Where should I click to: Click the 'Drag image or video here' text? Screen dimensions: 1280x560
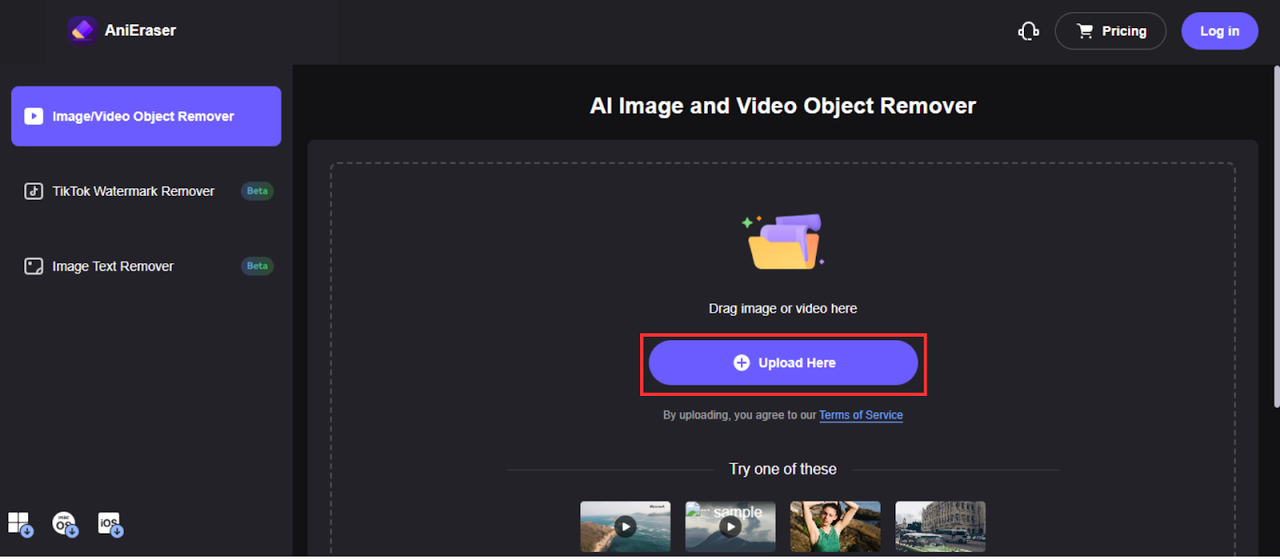pyautogui.click(x=783, y=308)
